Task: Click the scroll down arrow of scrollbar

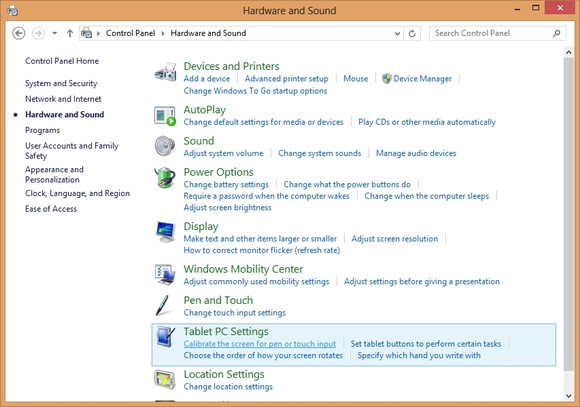Action: 569,396
